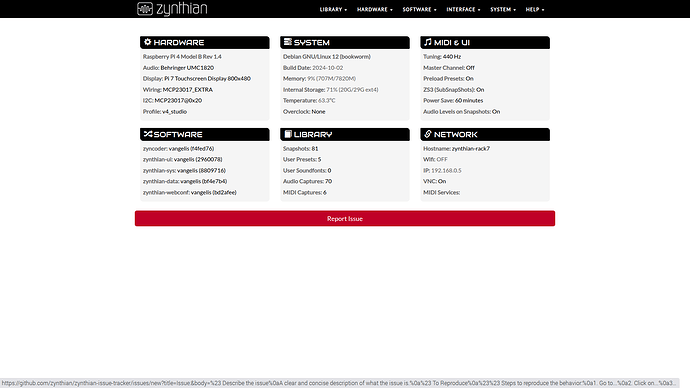This screenshot has height=388, width=690.
Task: Open the Snapshots count link
Action: pos(315,149)
